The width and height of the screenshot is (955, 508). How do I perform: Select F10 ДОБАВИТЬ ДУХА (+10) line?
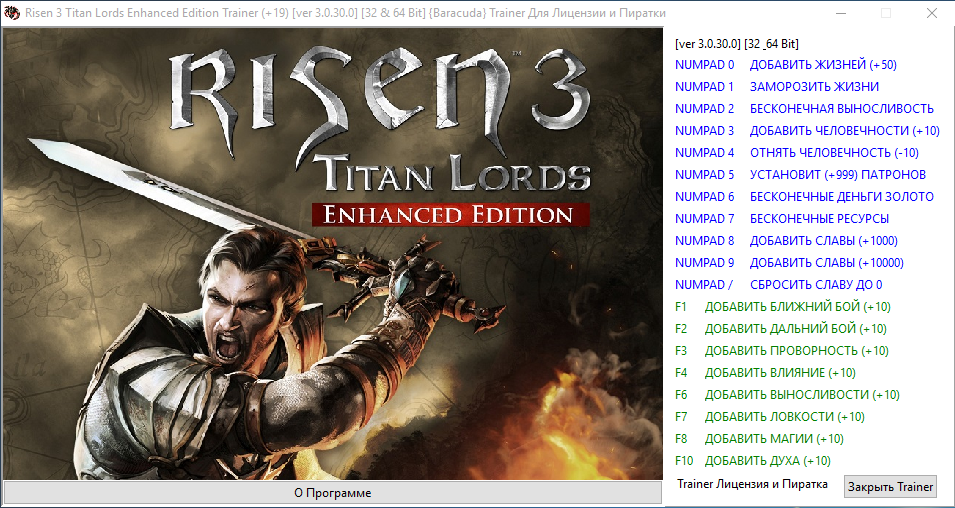click(x=753, y=460)
